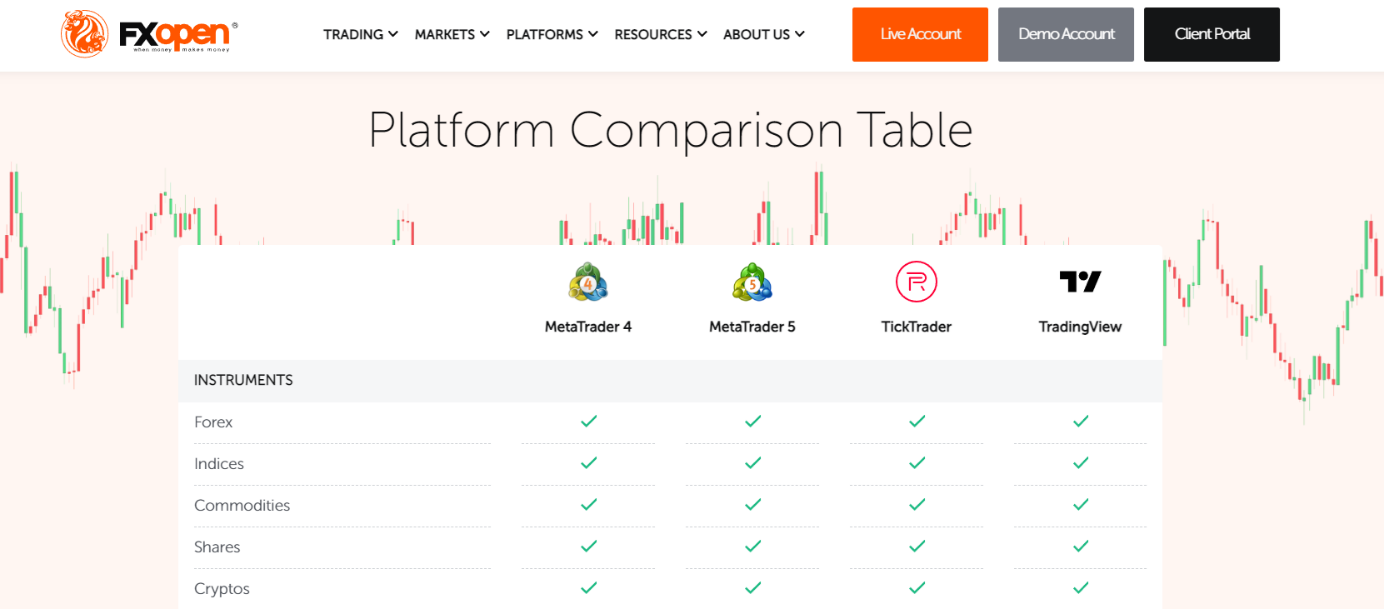The height and width of the screenshot is (609, 1384).
Task: Toggle the Forex checkmark under TickTrader
Action: tap(916, 421)
